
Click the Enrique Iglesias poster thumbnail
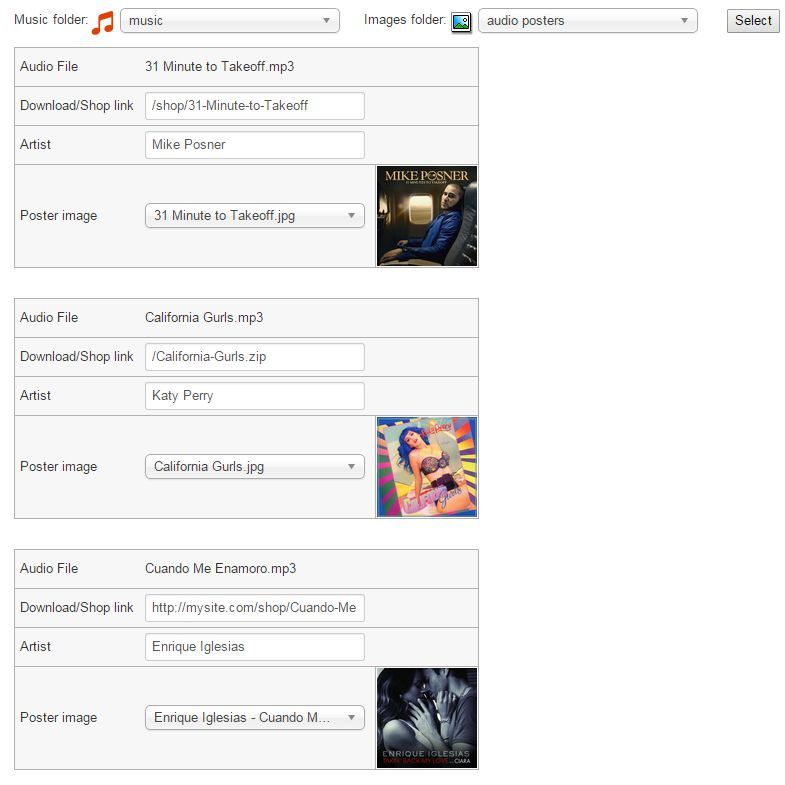[x=427, y=718]
